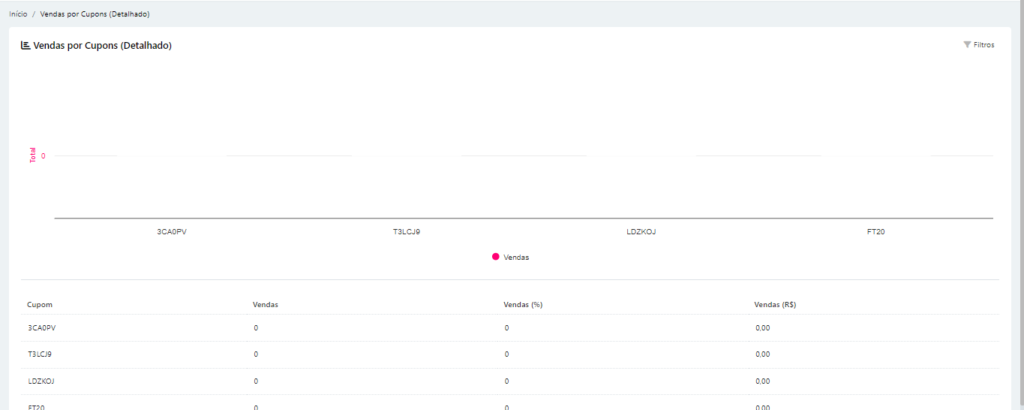1024x410 pixels.
Task: Click the Vendas (%) column header
Action: click(x=523, y=303)
